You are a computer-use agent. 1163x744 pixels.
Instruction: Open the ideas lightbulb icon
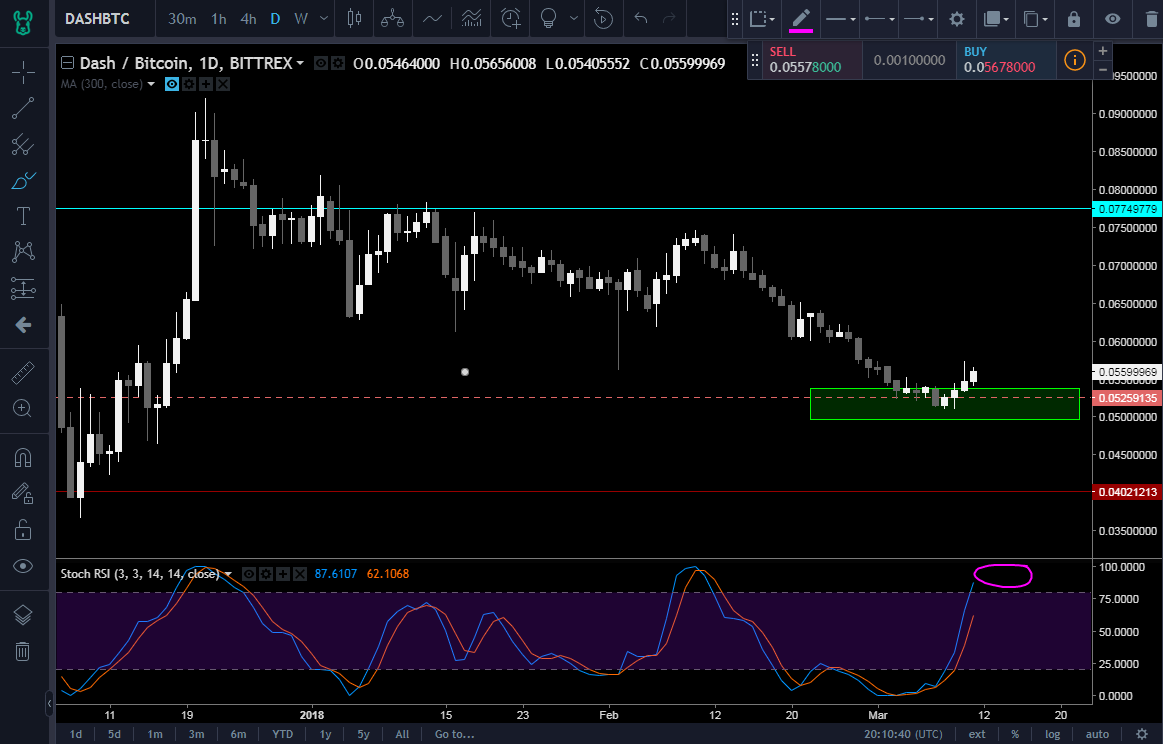pos(548,19)
